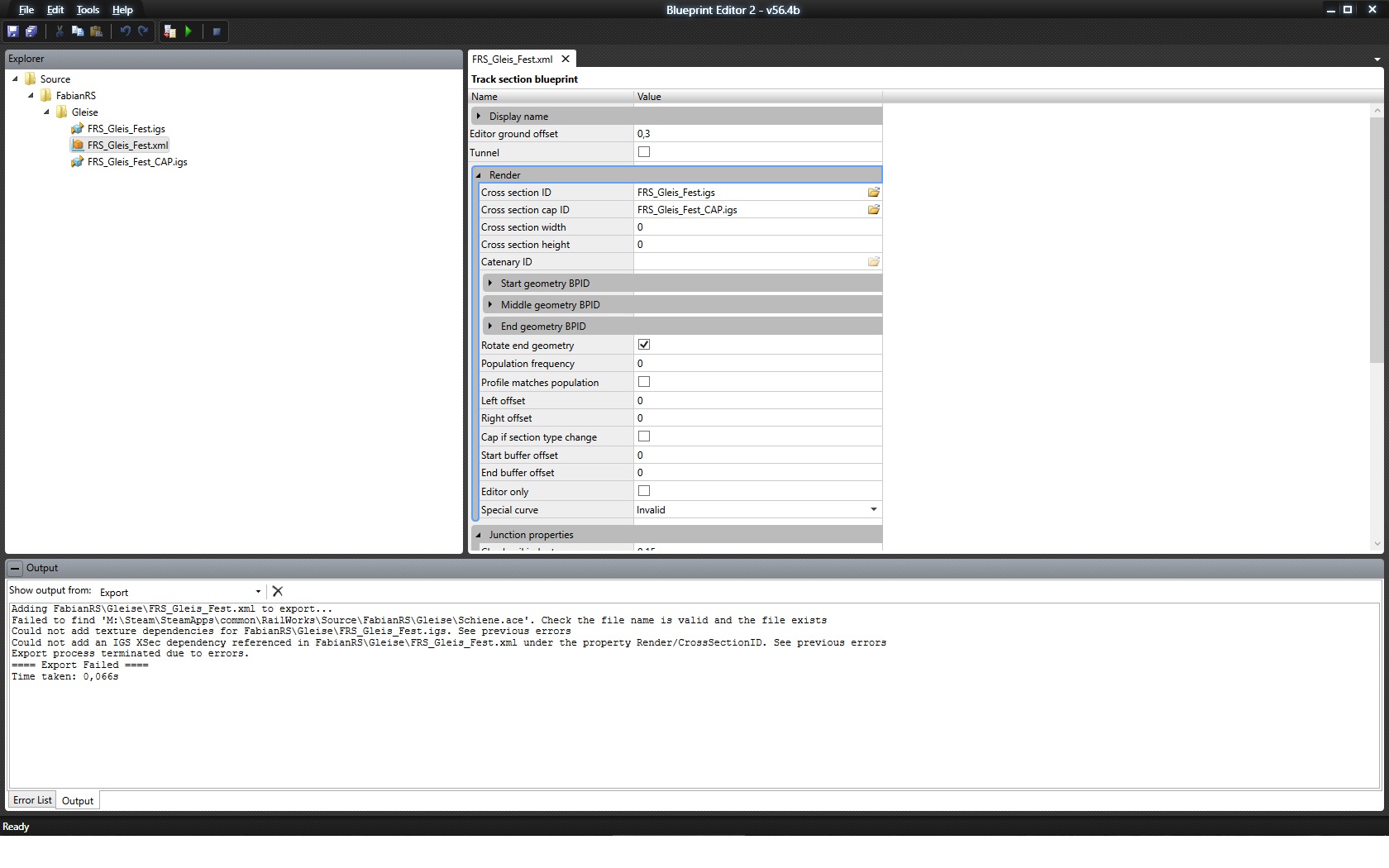Screen dimensions: 1389x868
Task: Click the Undo arrow icon
Action: click(x=126, y=31)
